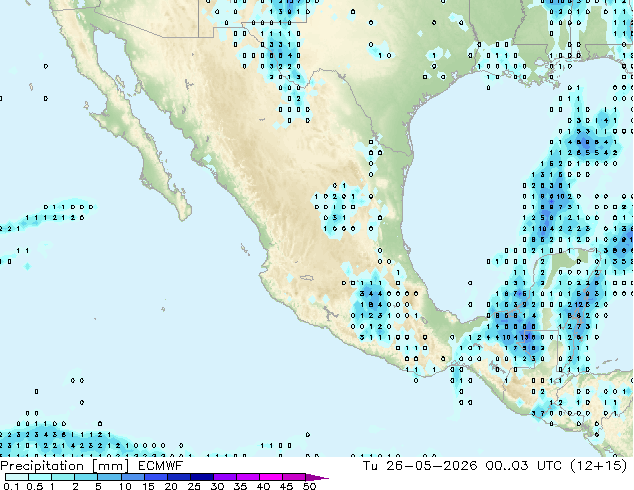The height and width of the screenshot is (490, 634).
Task: Click the '50' legend value
Action: tap(309, 486)
